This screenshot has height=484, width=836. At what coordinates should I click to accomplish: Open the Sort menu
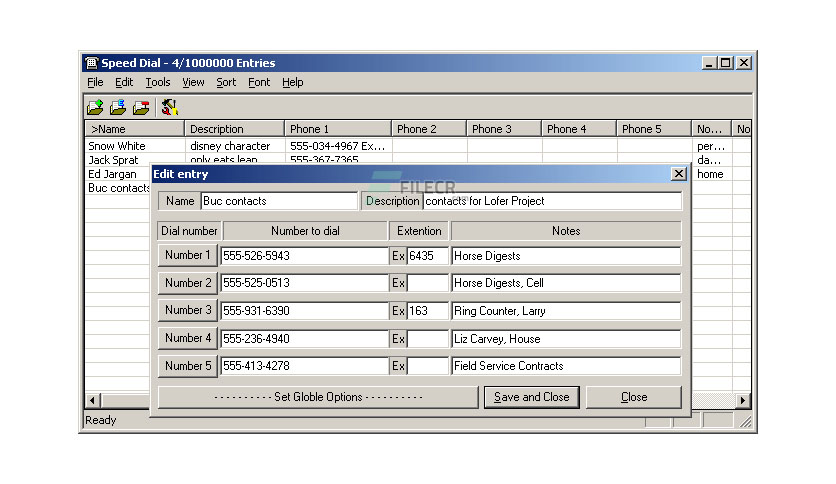tap(226, 82)
